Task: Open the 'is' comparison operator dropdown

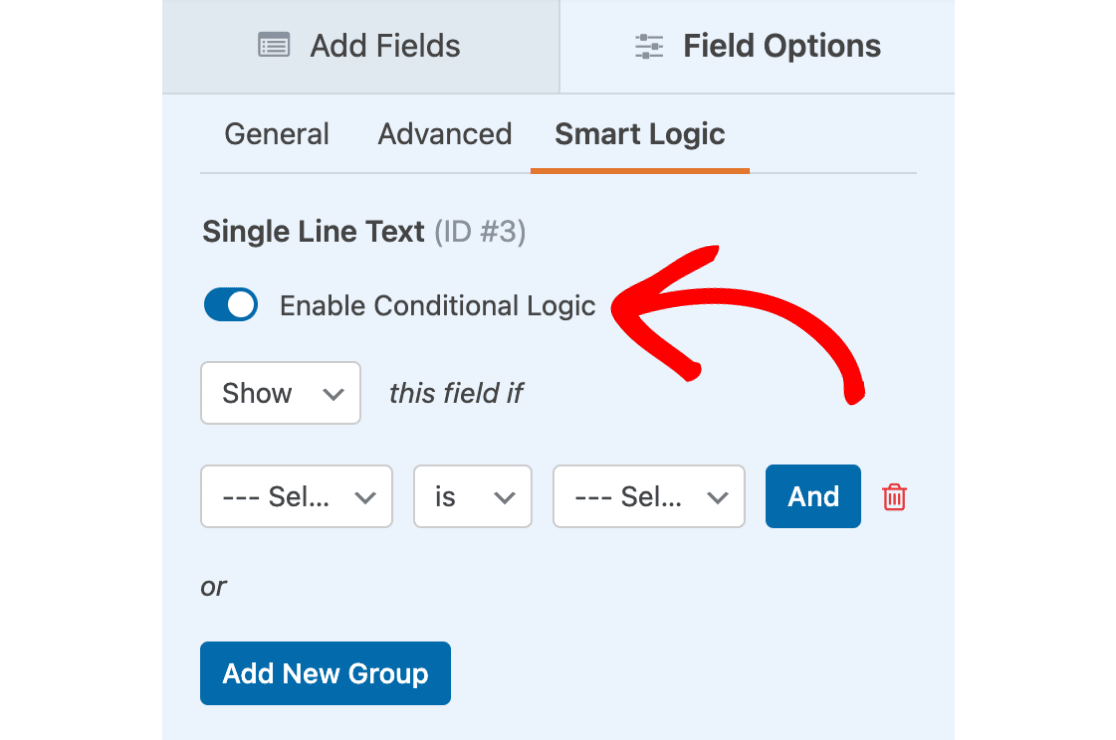Action: click(472, 496)
